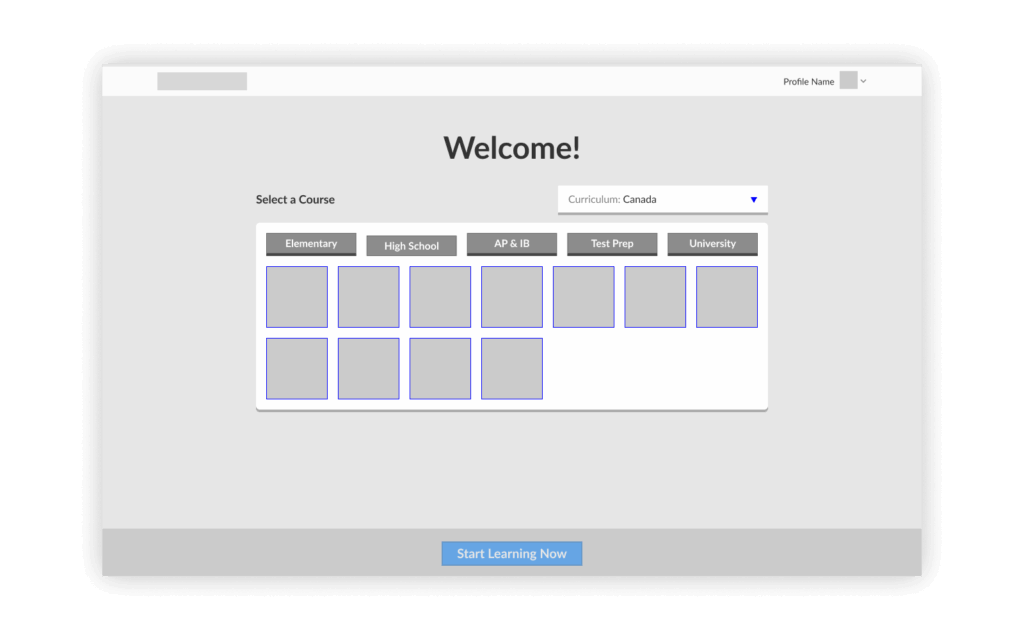Select the High School tab

[411, 246]
